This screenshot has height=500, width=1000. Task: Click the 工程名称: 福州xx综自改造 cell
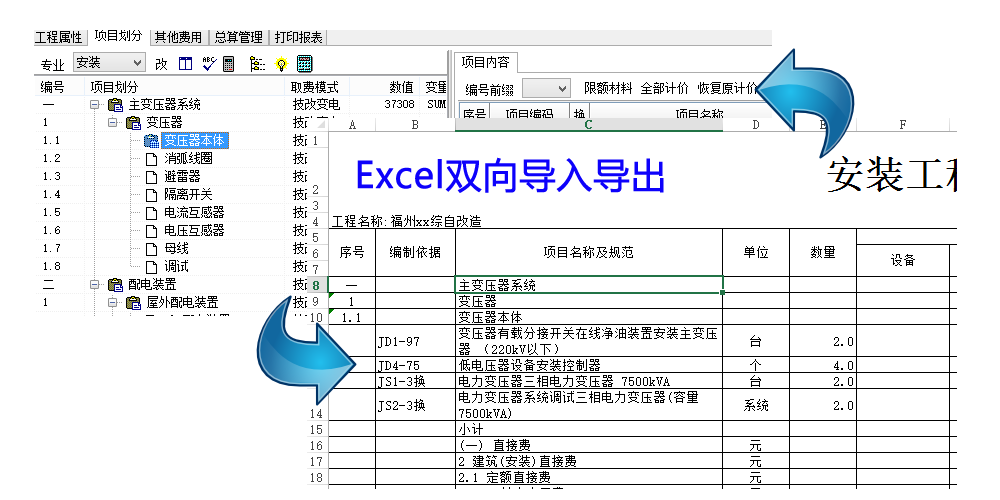tap(407, 222)
